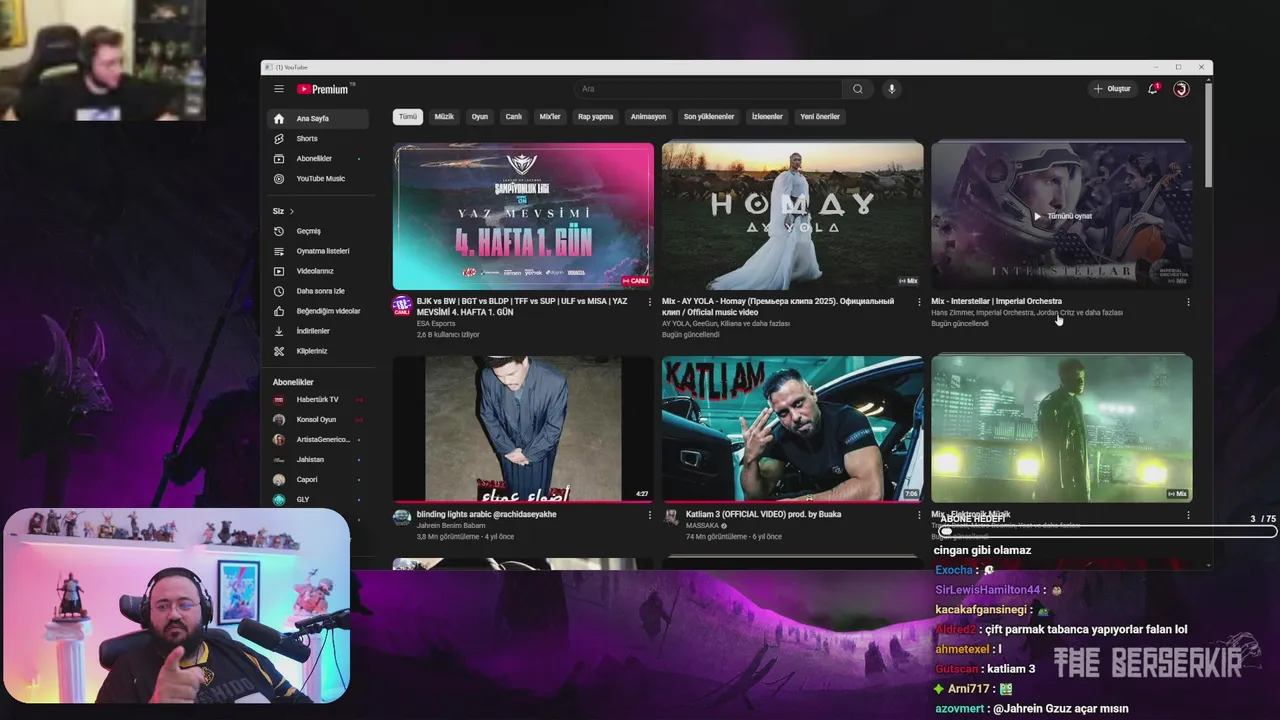Open options for BJK vs BW video
The image size is (1280, 720).
[650, 302]
